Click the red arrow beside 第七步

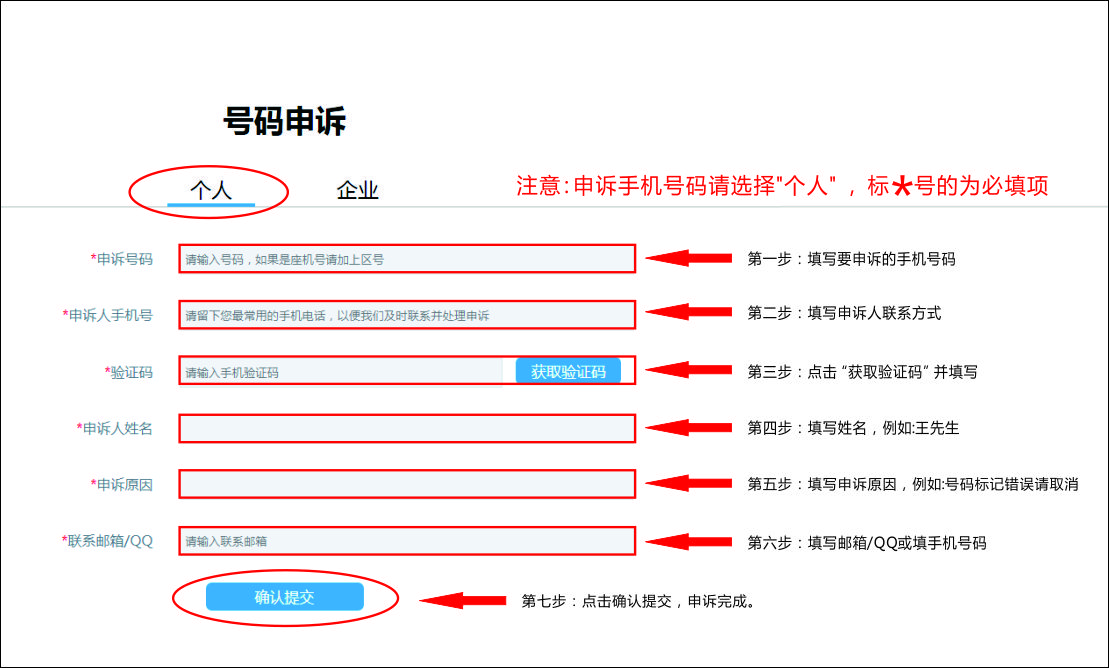click(463, 601)
